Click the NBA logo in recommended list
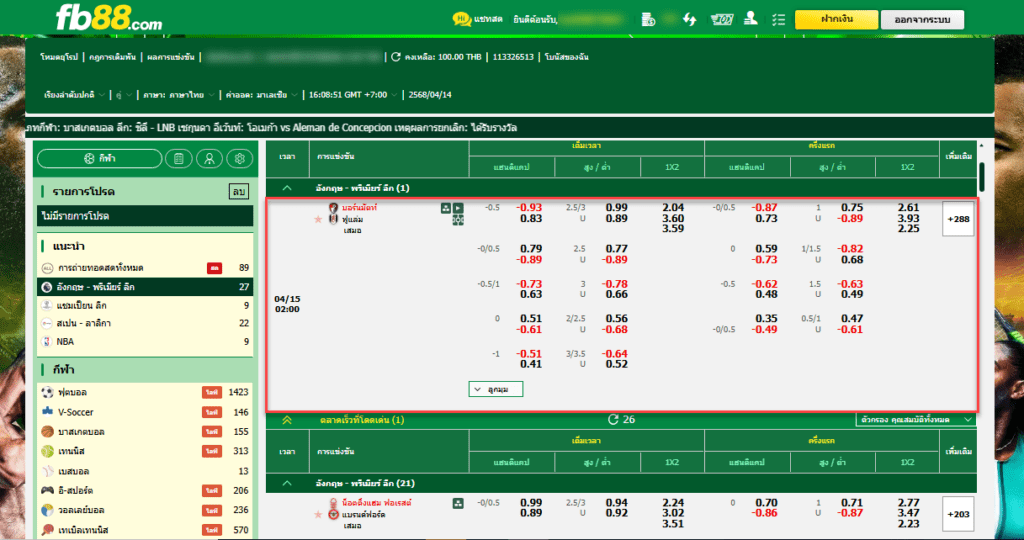The height and width of the screenshot is (540, 1024). [46, 341]
